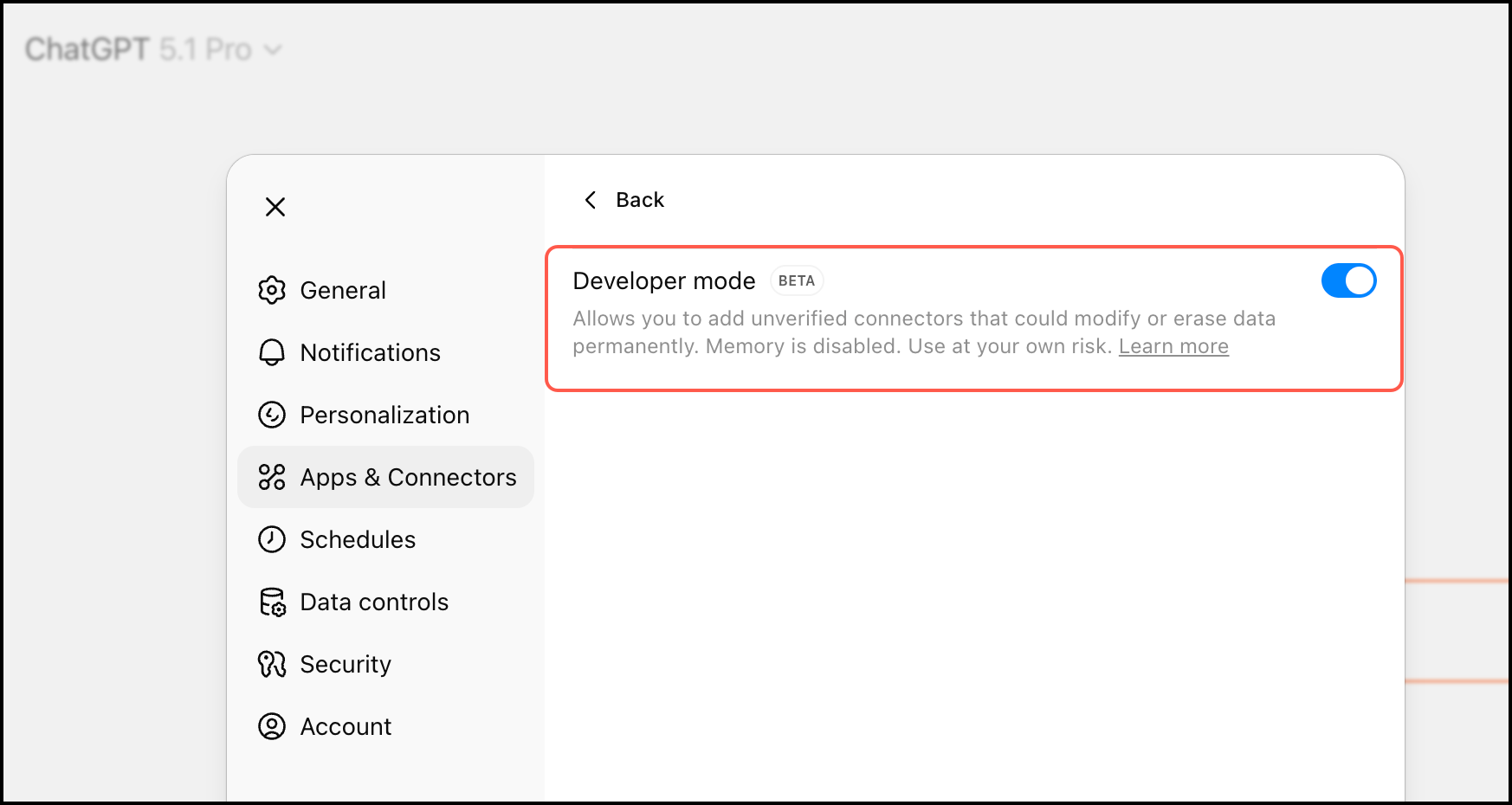Select the Notifications bell icon
This screenshot has width=1512, height=805.
pyautogui.click(x=272, y=352)
